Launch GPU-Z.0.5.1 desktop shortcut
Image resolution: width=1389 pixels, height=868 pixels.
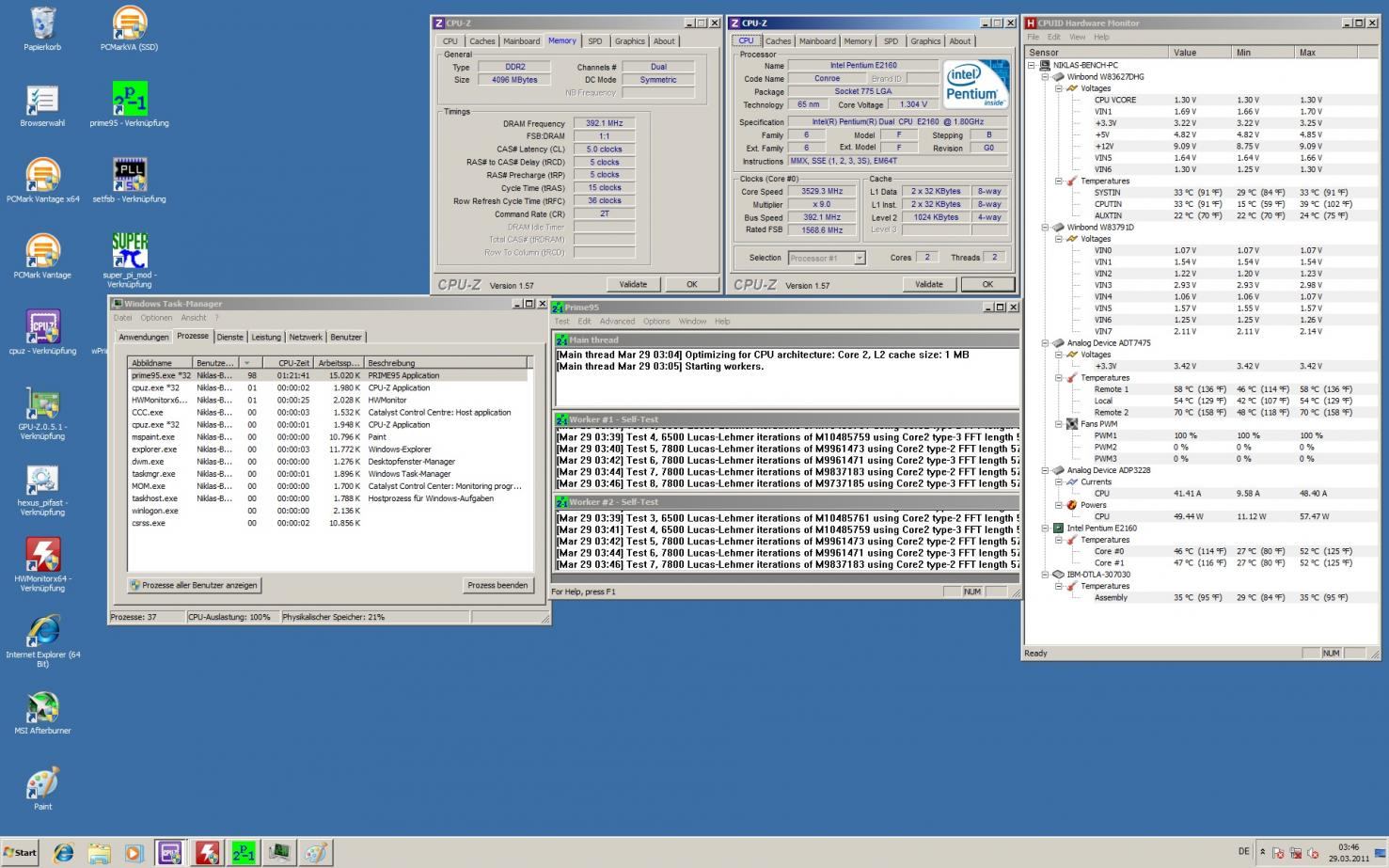pos(42,413)
